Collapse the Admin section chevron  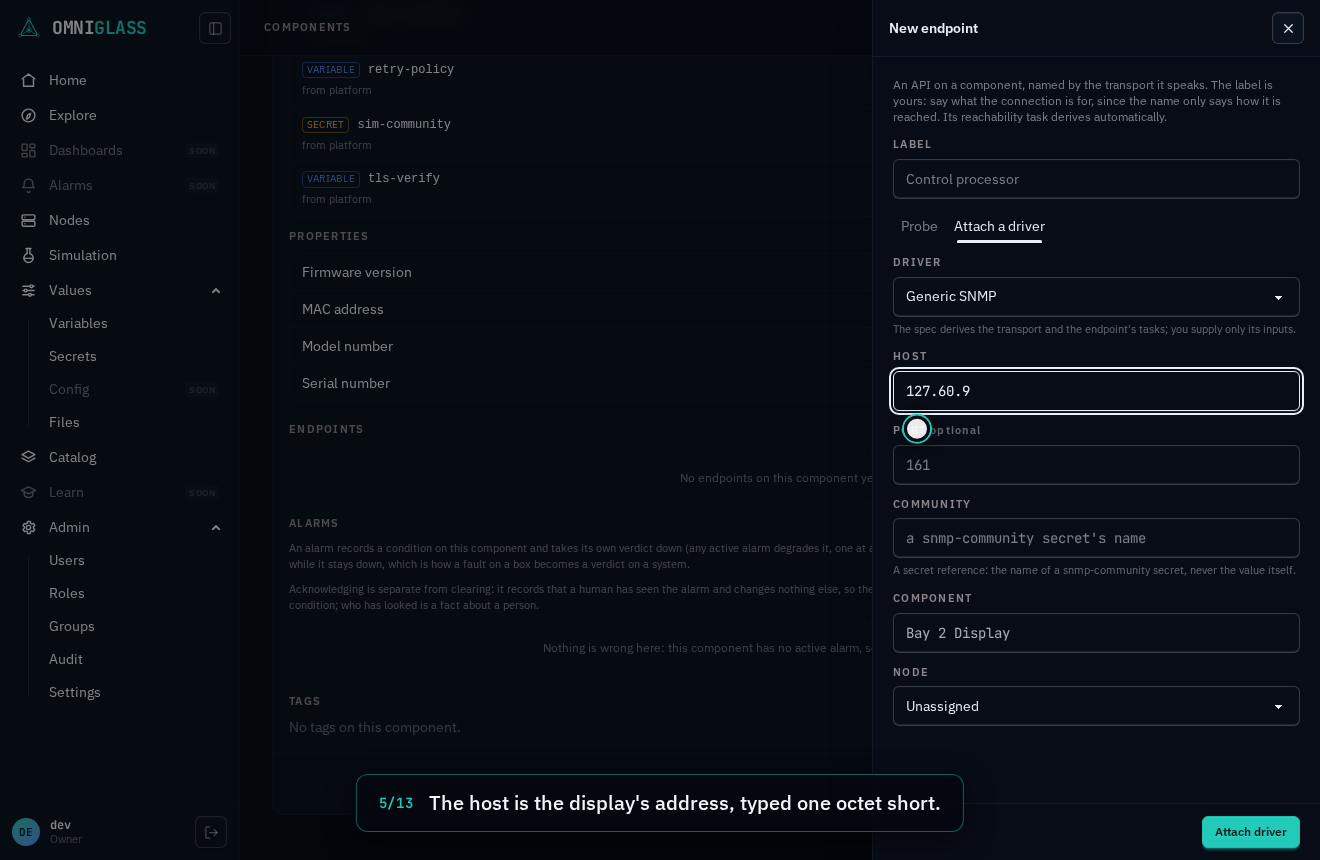click(216, 527)
